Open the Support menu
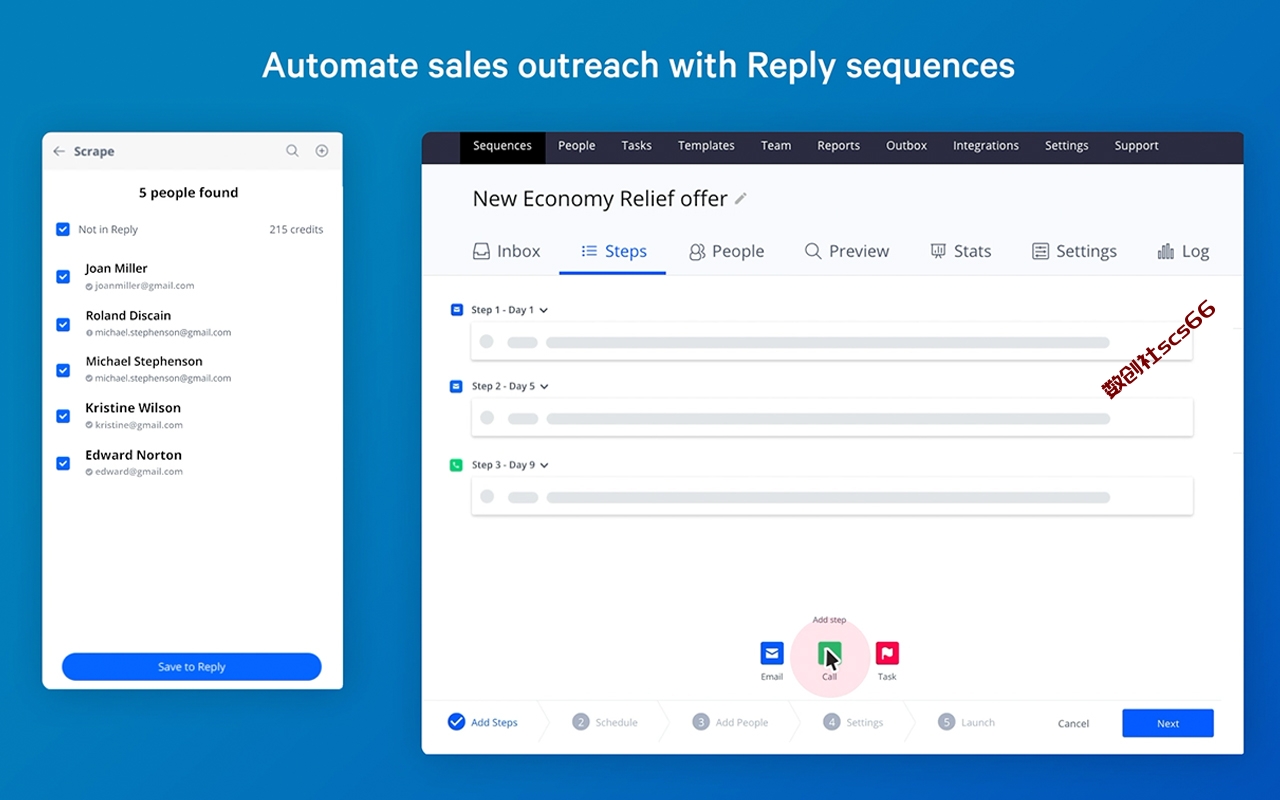This screenshot has width=1280, height=800. pos(1137,146)
